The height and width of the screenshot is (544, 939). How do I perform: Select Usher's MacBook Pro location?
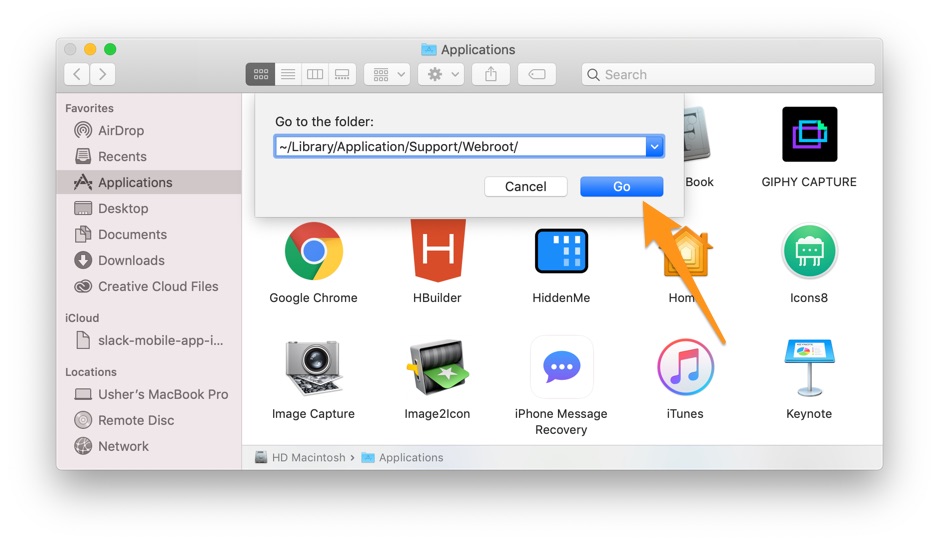(x=151, y=394)
